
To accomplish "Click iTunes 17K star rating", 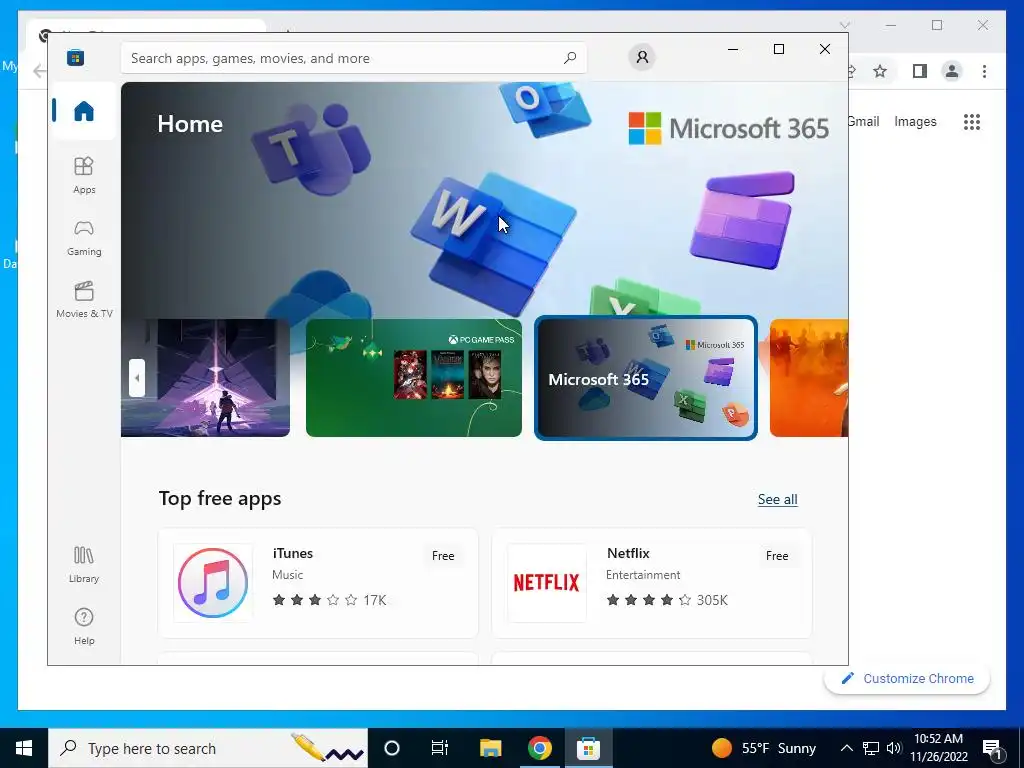I will pos(329,600).
